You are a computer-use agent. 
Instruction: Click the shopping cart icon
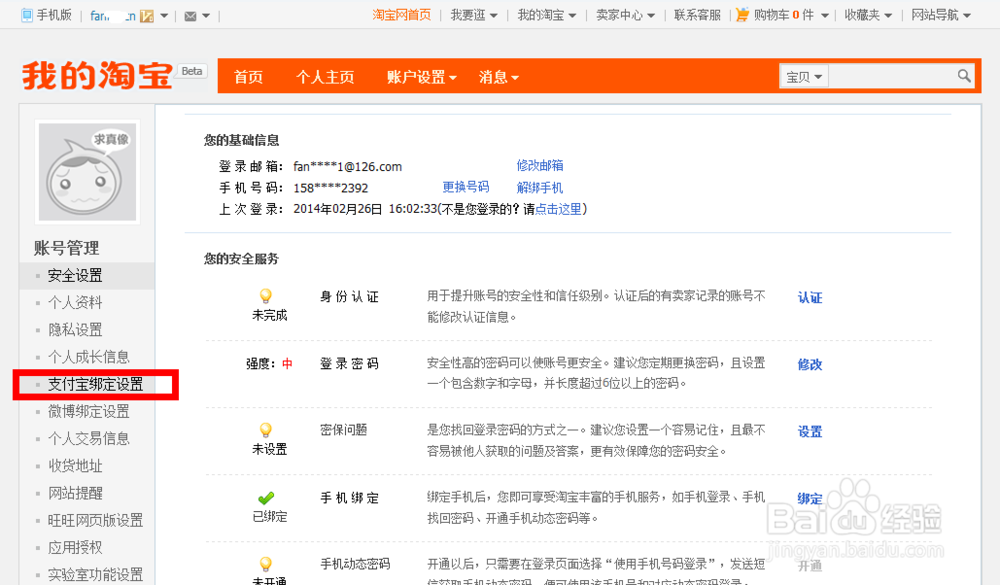click(x=742, y=15)
